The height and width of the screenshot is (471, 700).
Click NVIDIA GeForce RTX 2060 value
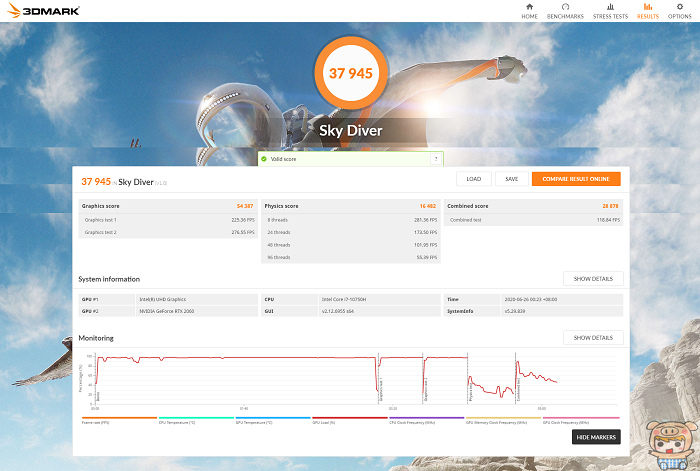pos(167,311)
